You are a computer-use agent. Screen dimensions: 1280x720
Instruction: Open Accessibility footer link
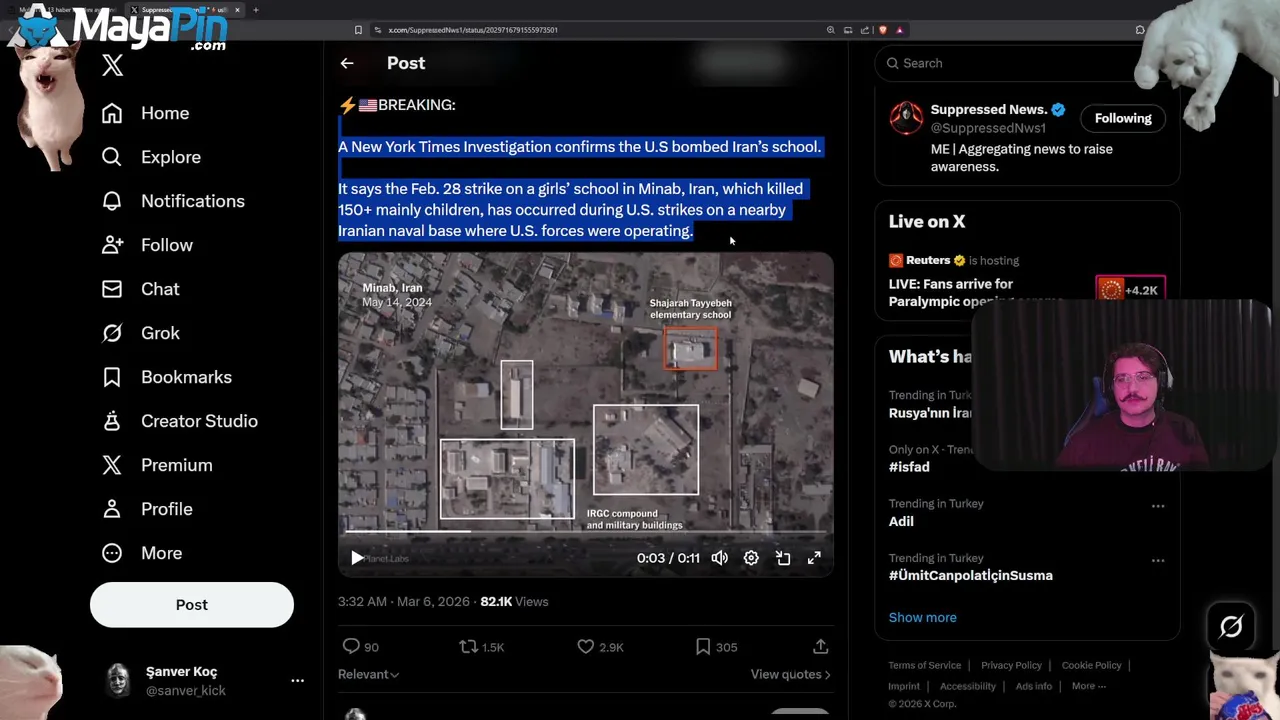pos(968,686)
